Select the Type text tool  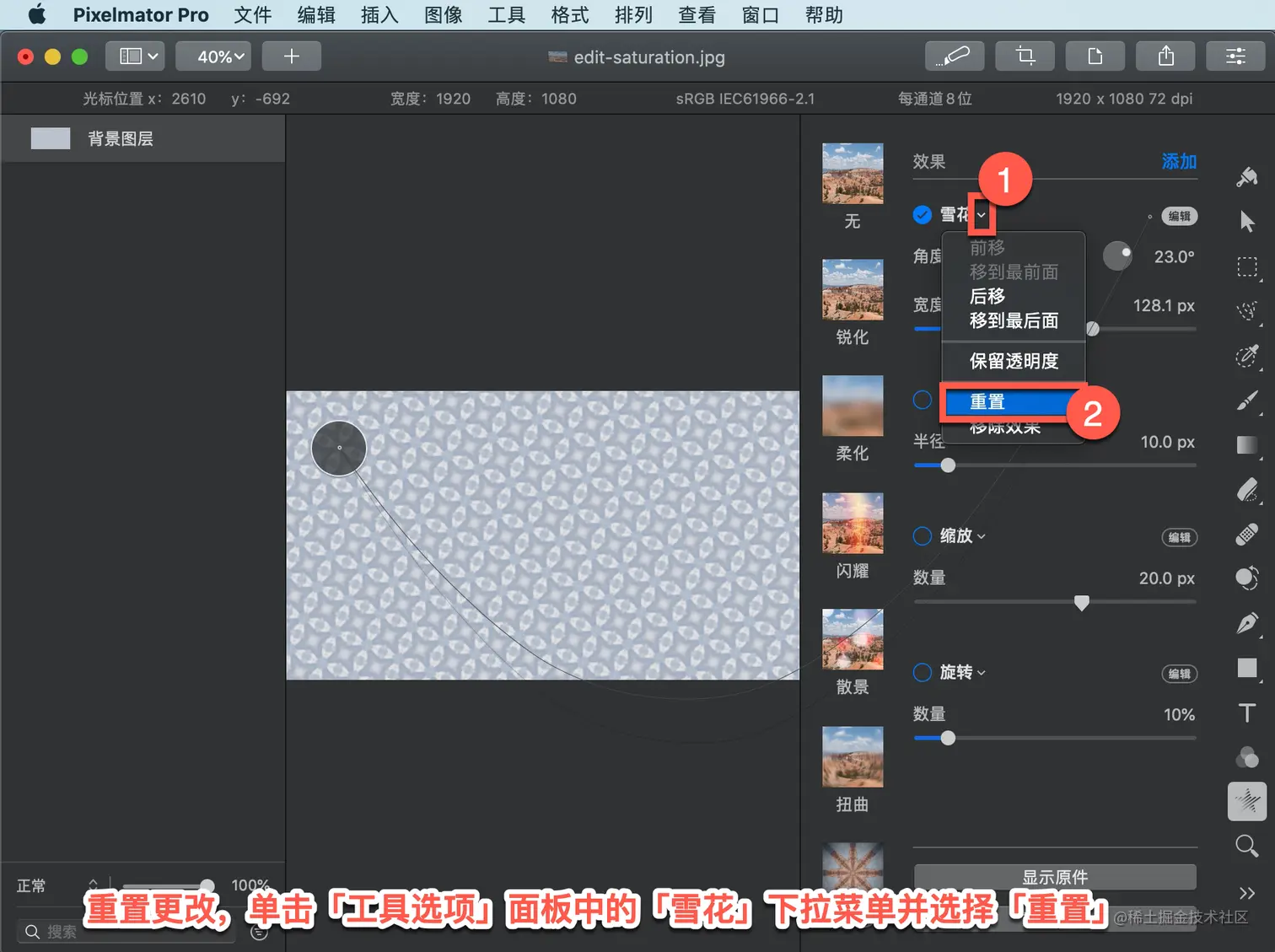click(x=1247, y=713)
